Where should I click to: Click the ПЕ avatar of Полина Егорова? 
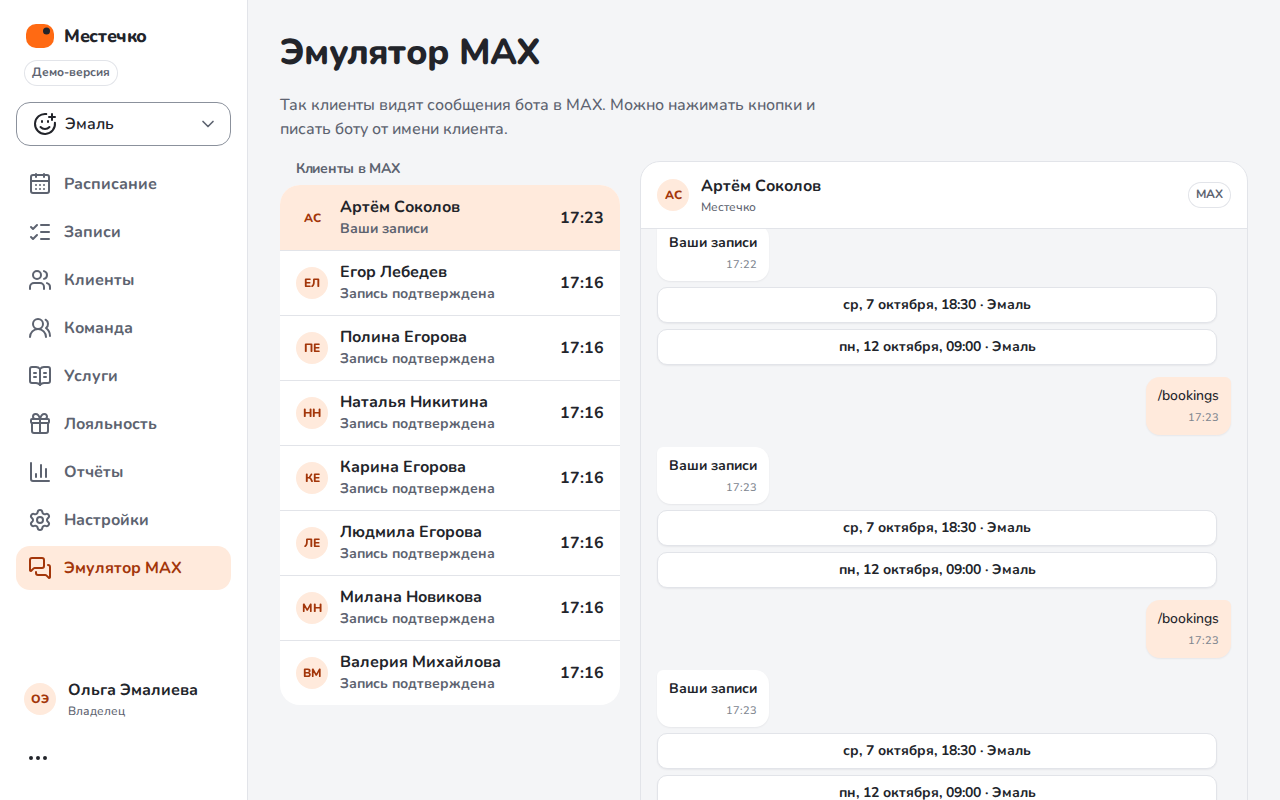(312, 348)
